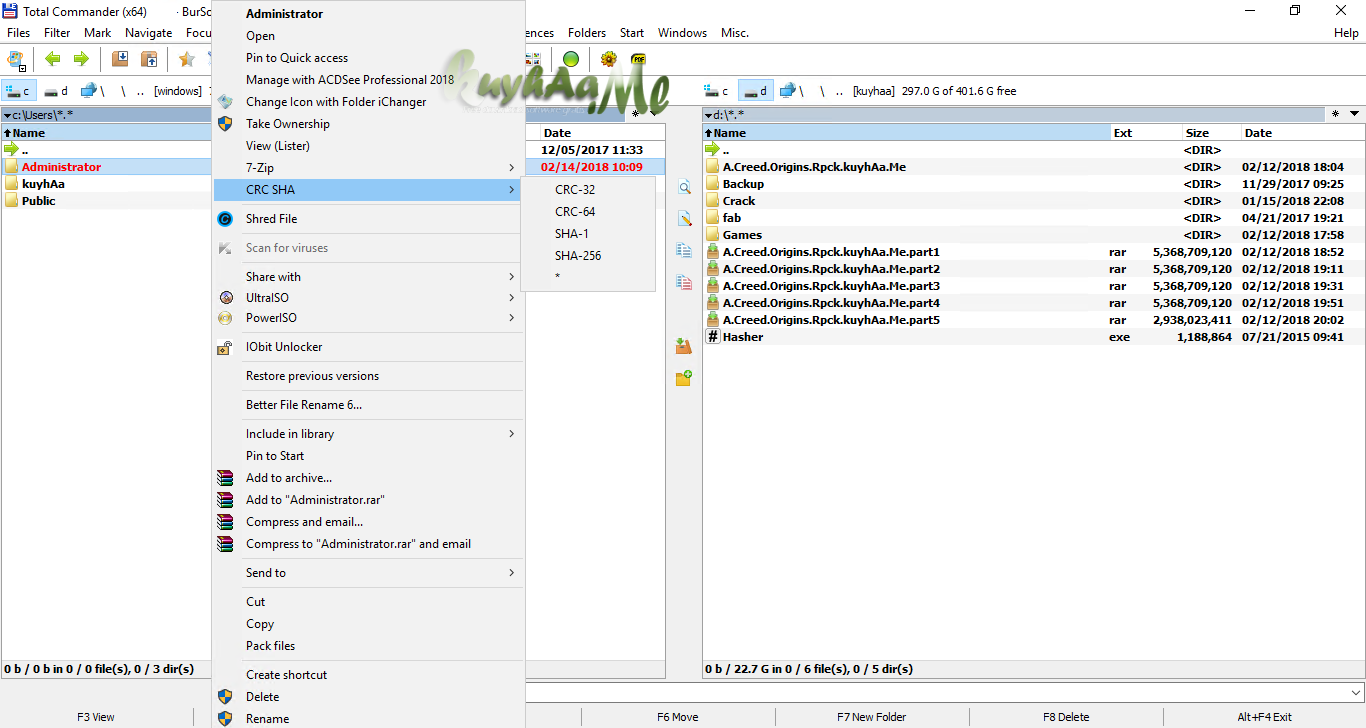Screen dimensions: 1366x728
Task: Click the F7 New Folder button
Action: (872, 717)
